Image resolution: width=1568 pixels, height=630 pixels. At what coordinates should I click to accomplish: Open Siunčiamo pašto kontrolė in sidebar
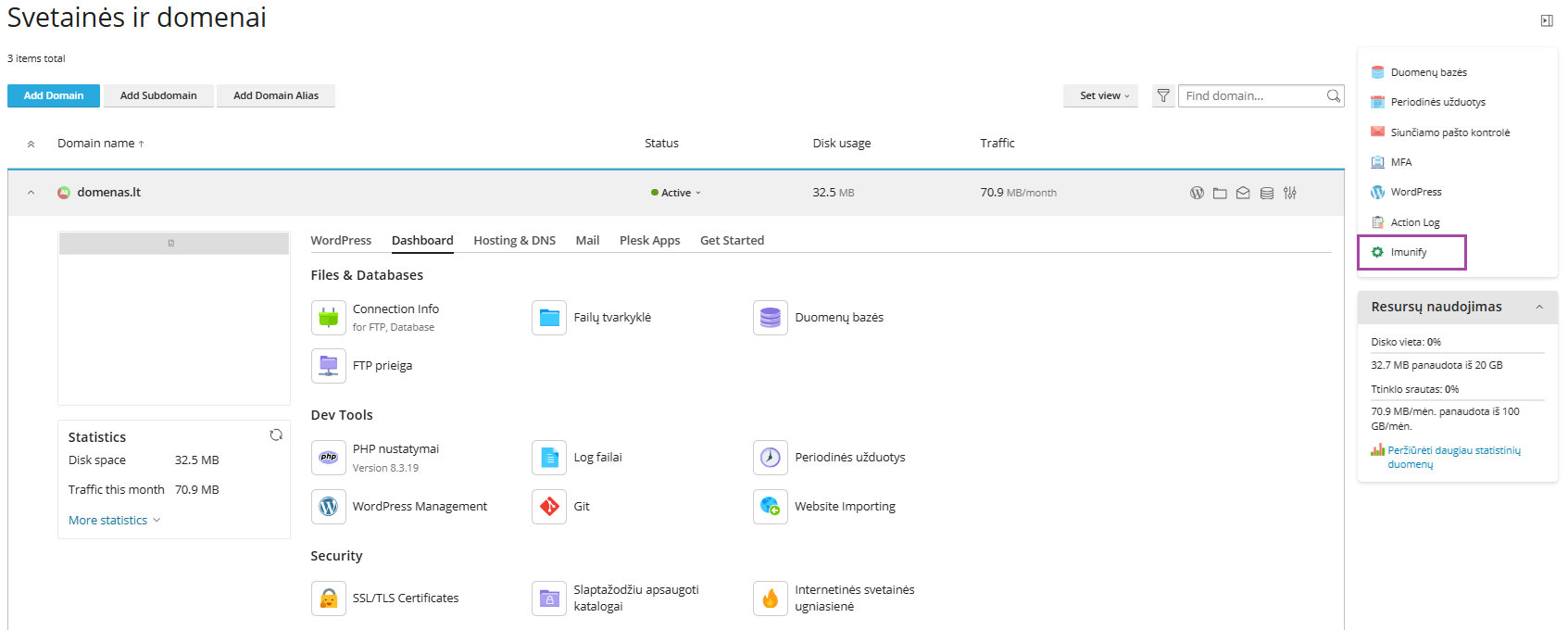[x=1450, y=132]
